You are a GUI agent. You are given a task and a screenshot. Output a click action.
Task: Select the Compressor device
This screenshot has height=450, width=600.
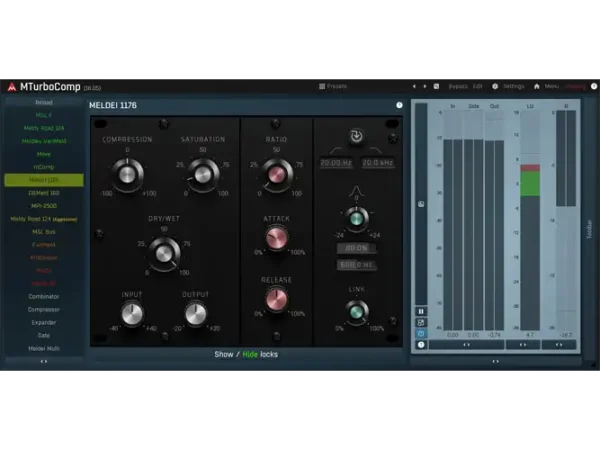[x=44, y=310]
